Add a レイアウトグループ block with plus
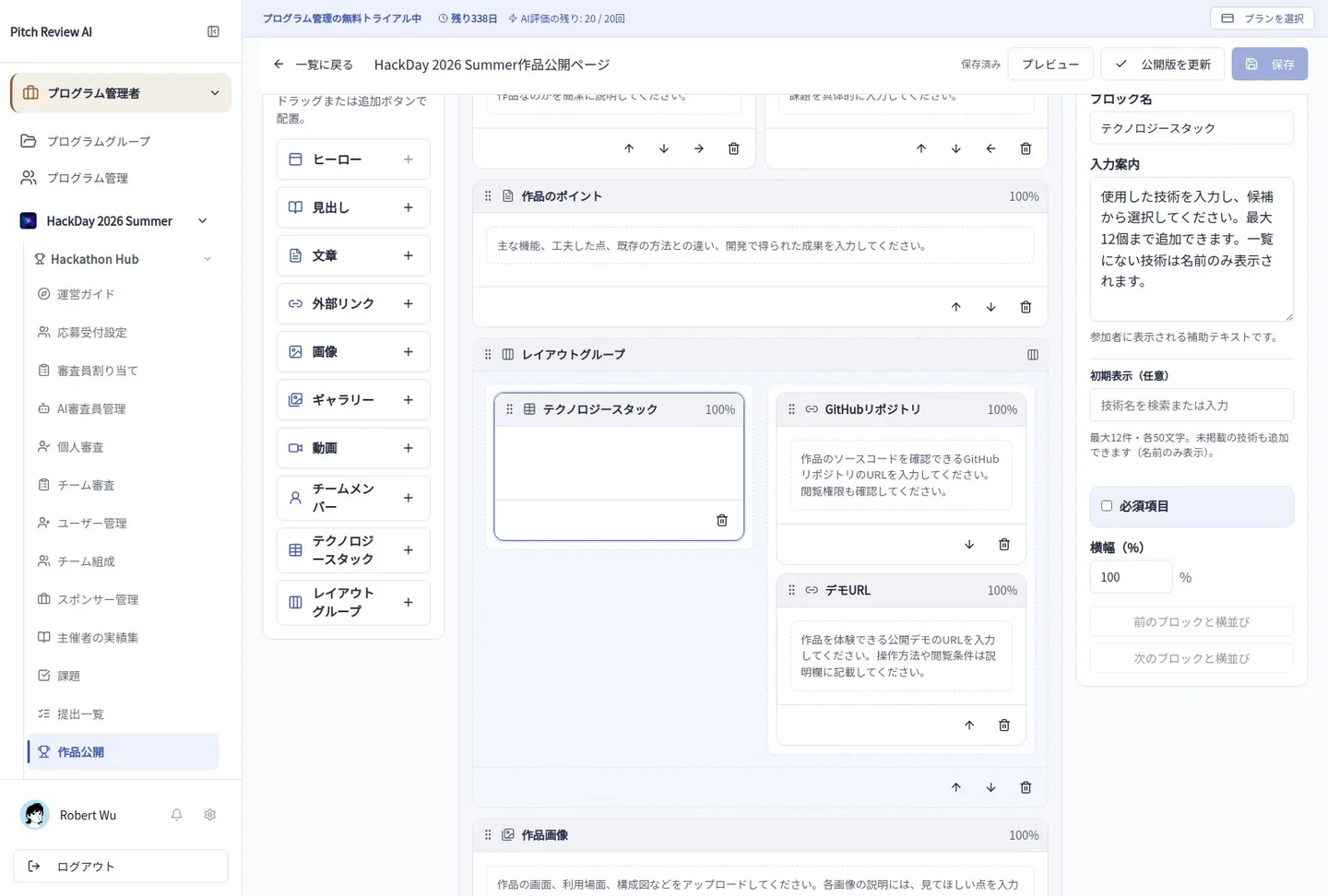This screenshot has height=896, width=1328. tap(408, 603)
